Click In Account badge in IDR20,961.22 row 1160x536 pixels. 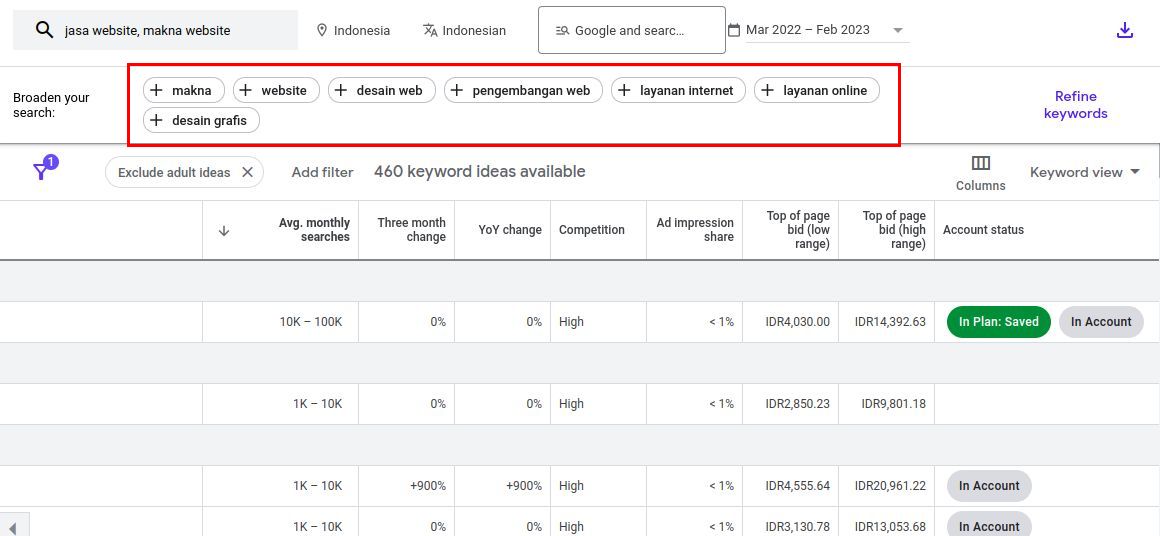pyautogui.click(x=989, y=486)
